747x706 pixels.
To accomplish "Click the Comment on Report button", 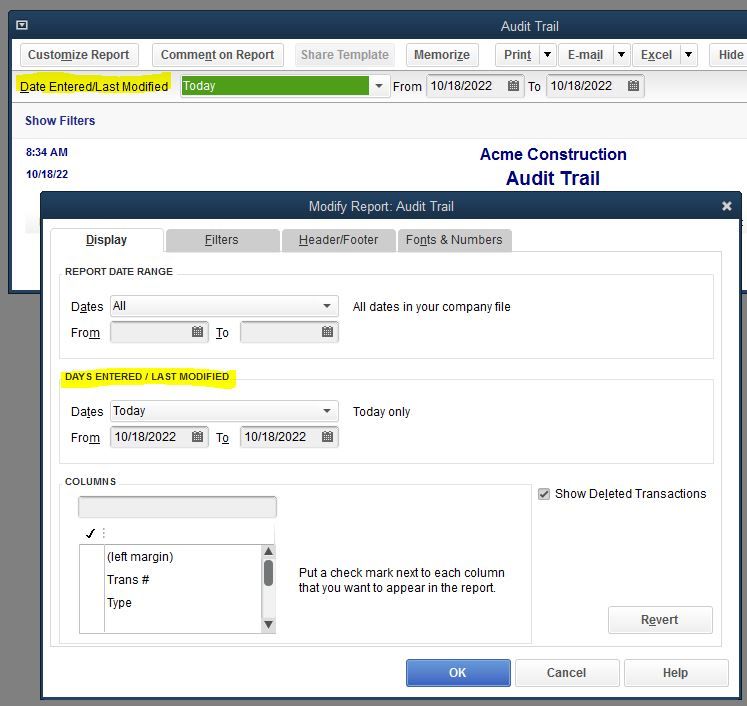I will [x=218, y=55].
